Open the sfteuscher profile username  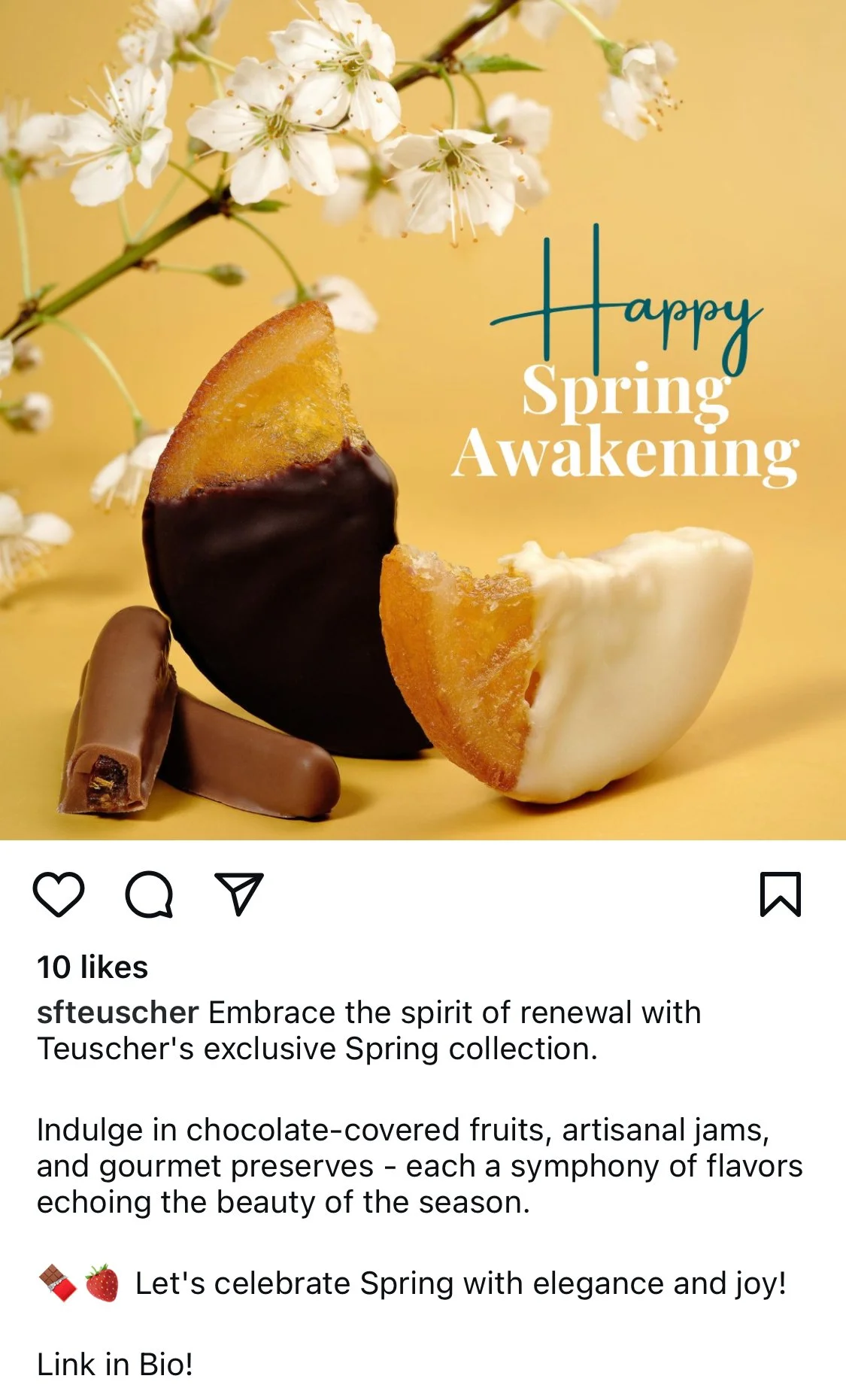pyautogui.click(x=118, y=1013)
